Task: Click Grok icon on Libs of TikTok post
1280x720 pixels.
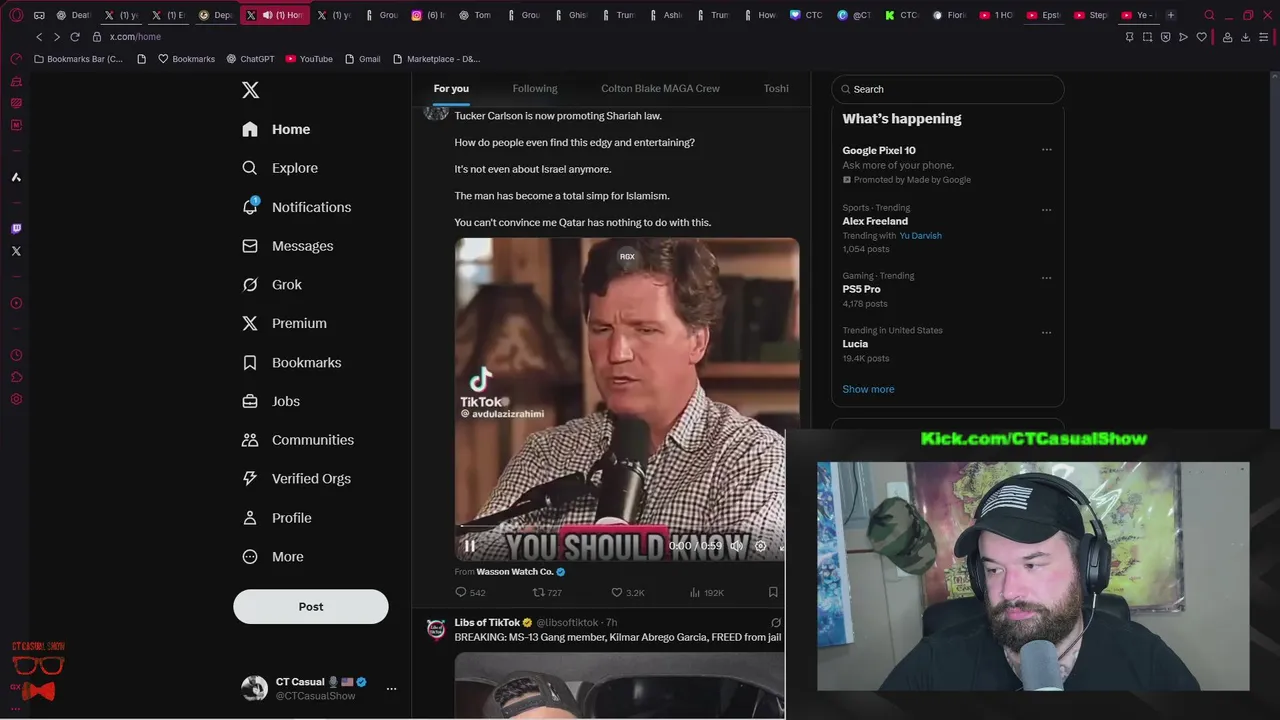Action: pos(776,623)
